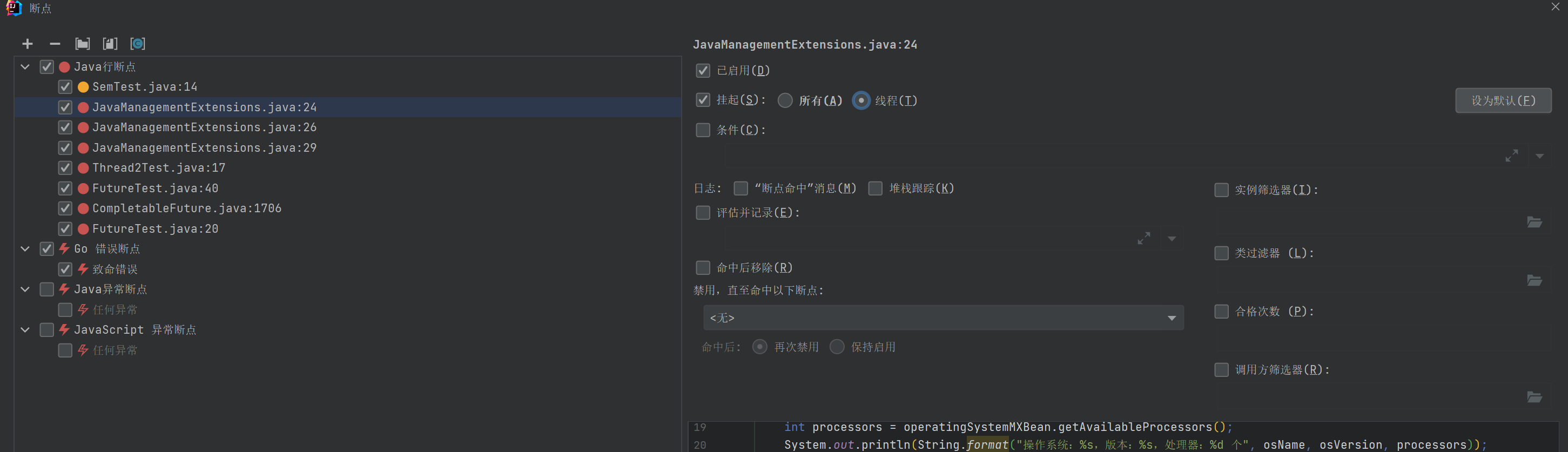The height and width of the screenshot is (452, 1568).
Task: Open folder icon for 实例筛选器
Action: click(x=1535, y=222)
